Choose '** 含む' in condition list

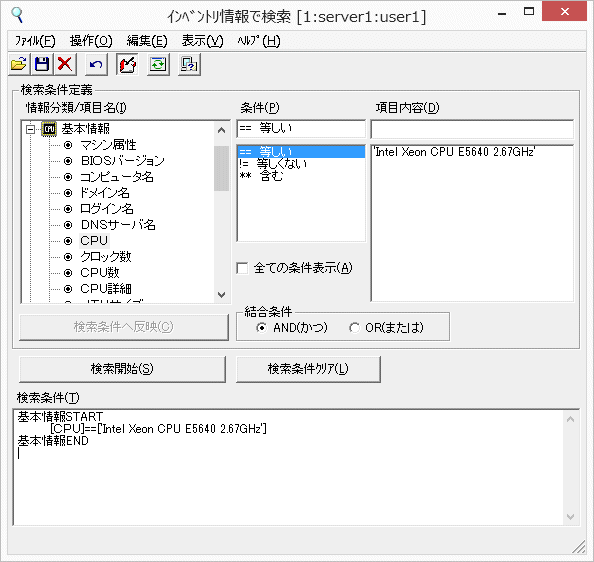(x=301, y=176)
